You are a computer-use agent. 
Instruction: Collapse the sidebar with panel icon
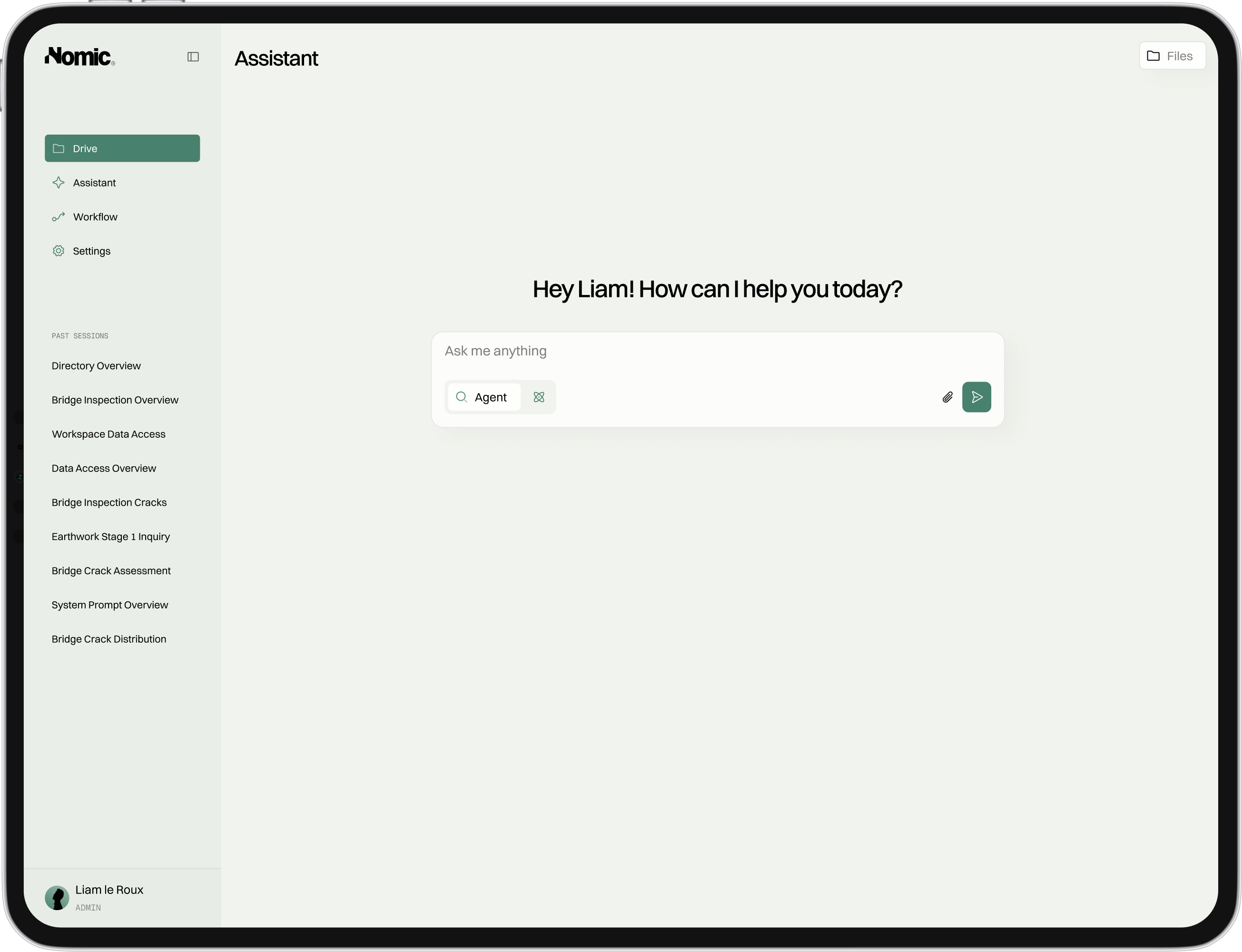coord(193,57)
